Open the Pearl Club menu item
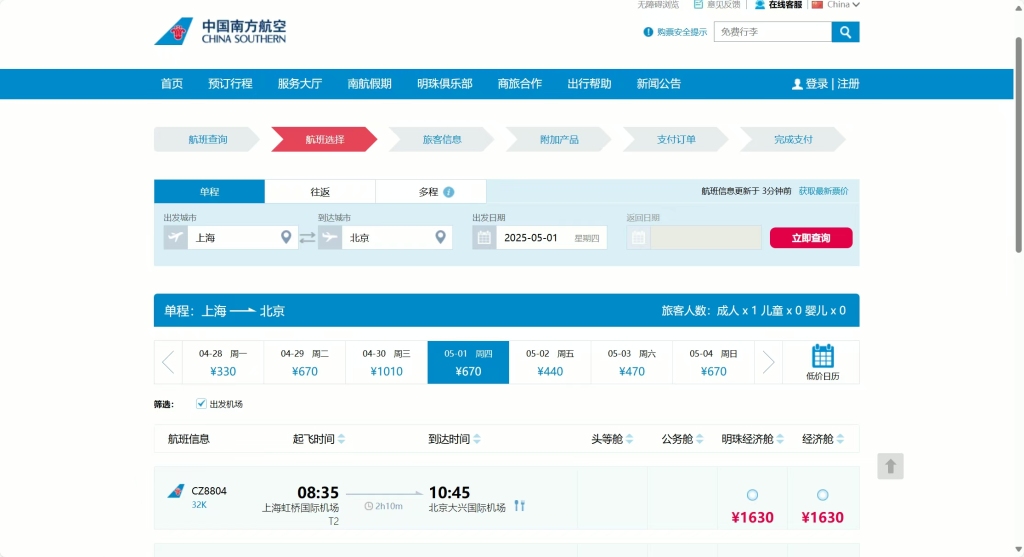This screenshot has width=1024, height=557. click(x=444, y=84)
